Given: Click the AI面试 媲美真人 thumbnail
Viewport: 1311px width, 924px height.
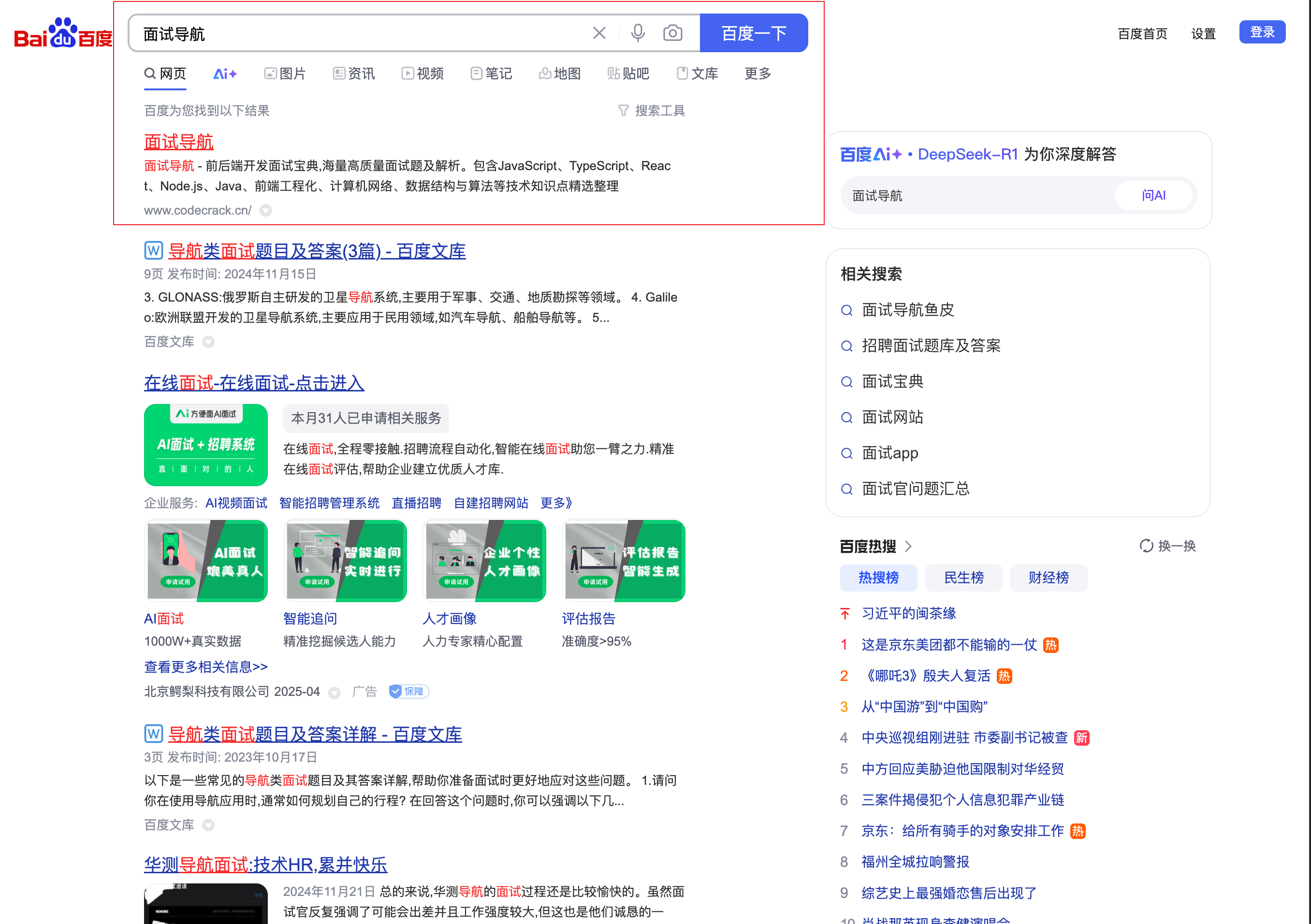Looking at the screenshot, I should coord(205,561).
